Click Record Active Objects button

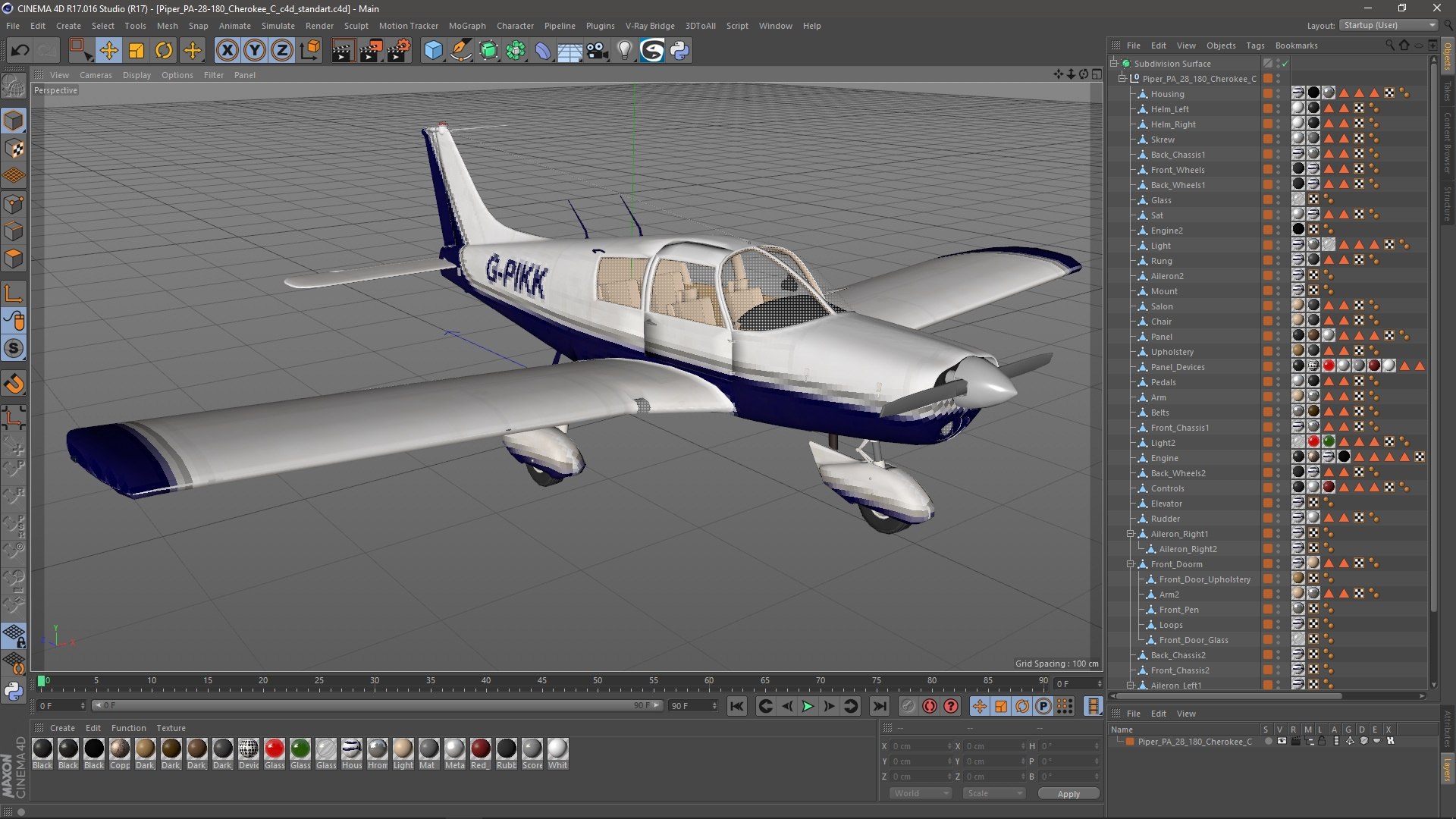[x=908, y=706]
